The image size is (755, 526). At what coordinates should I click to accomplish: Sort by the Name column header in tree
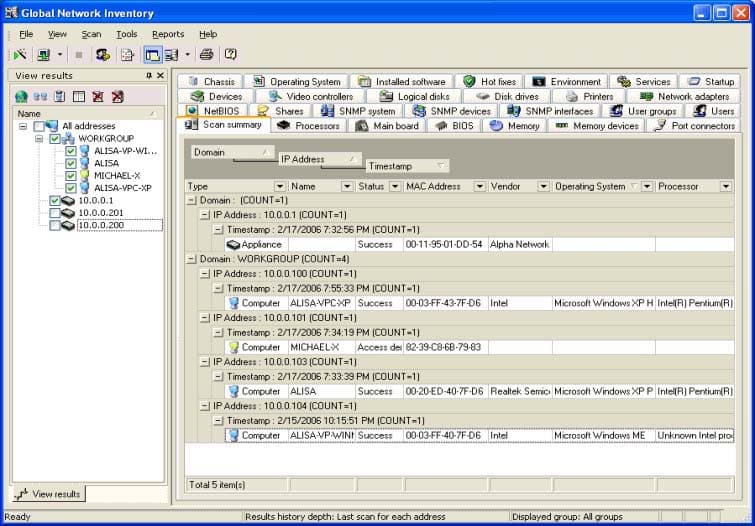pyautogui.click(x=88, y=114)
